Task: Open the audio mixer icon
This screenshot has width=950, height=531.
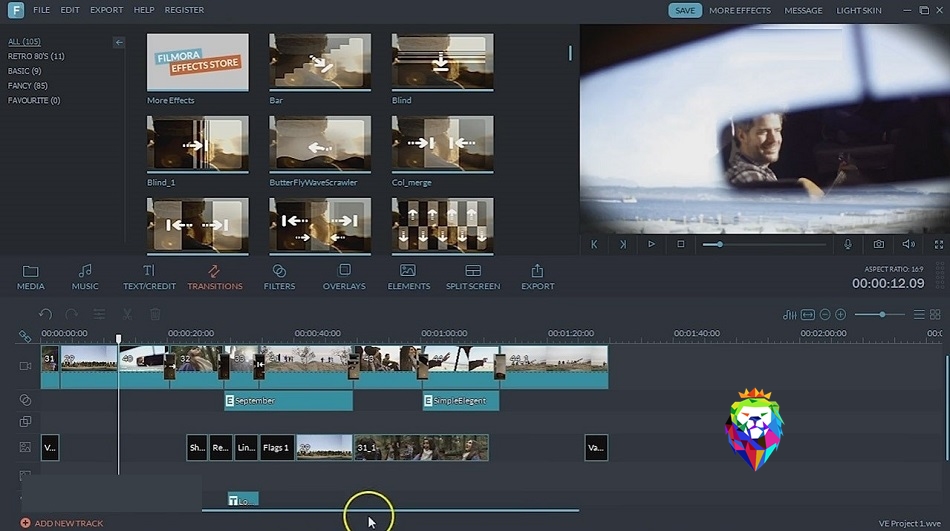Action: (789, 315)
